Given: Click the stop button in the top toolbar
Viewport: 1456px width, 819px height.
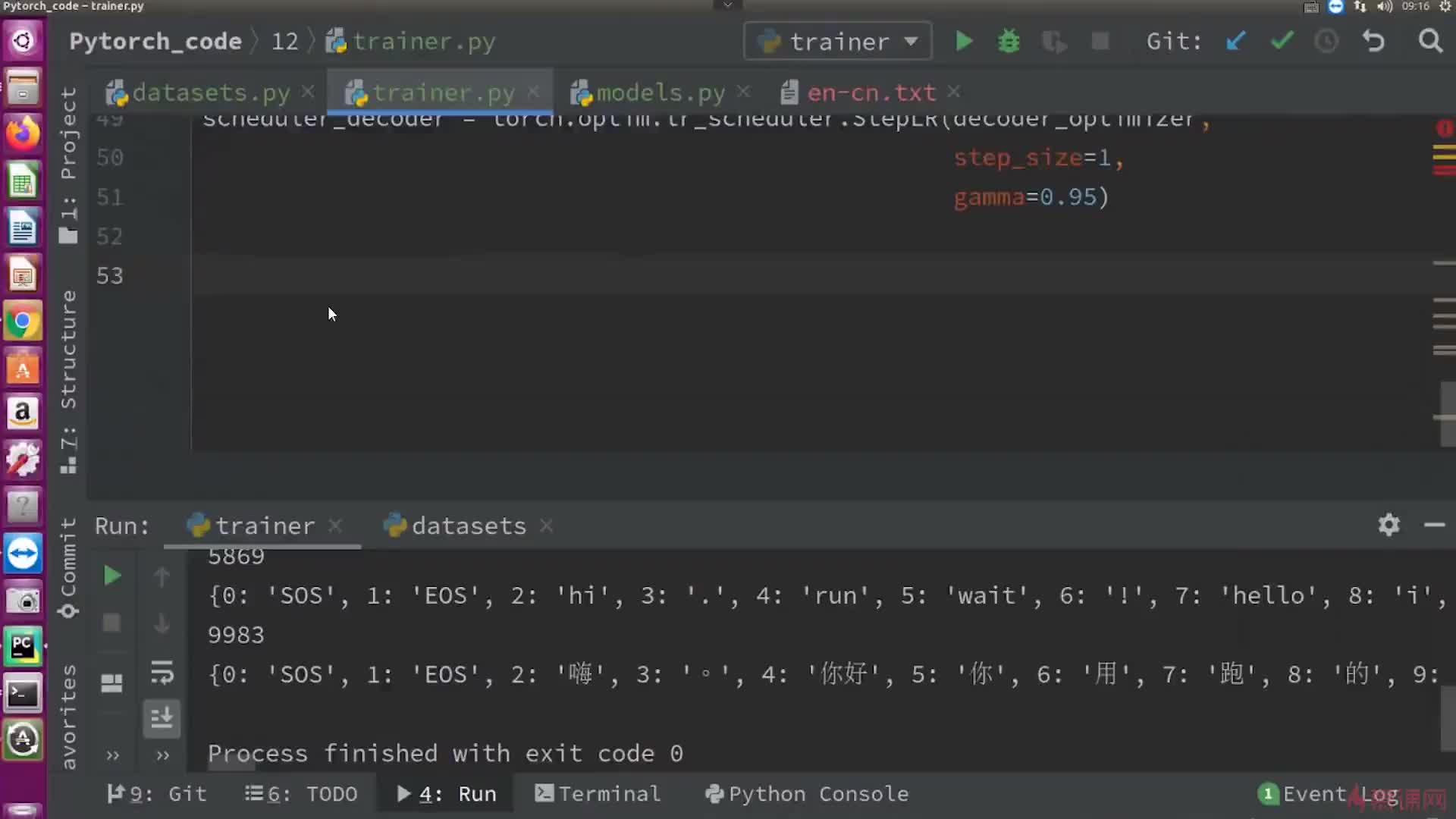Looking at the screenshot, I should 1100,41.
